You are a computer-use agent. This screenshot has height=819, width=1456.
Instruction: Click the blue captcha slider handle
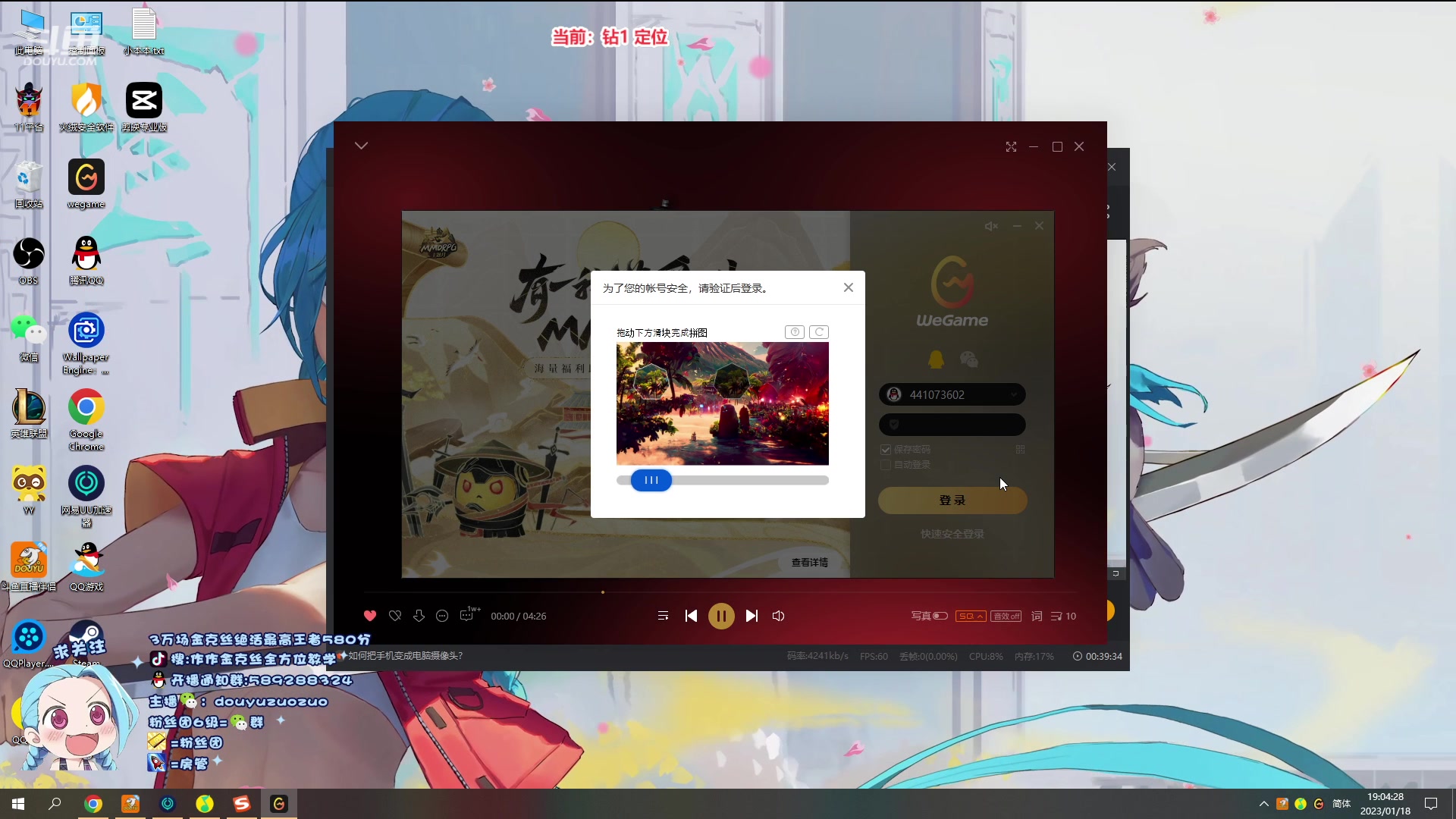(651, 480)
